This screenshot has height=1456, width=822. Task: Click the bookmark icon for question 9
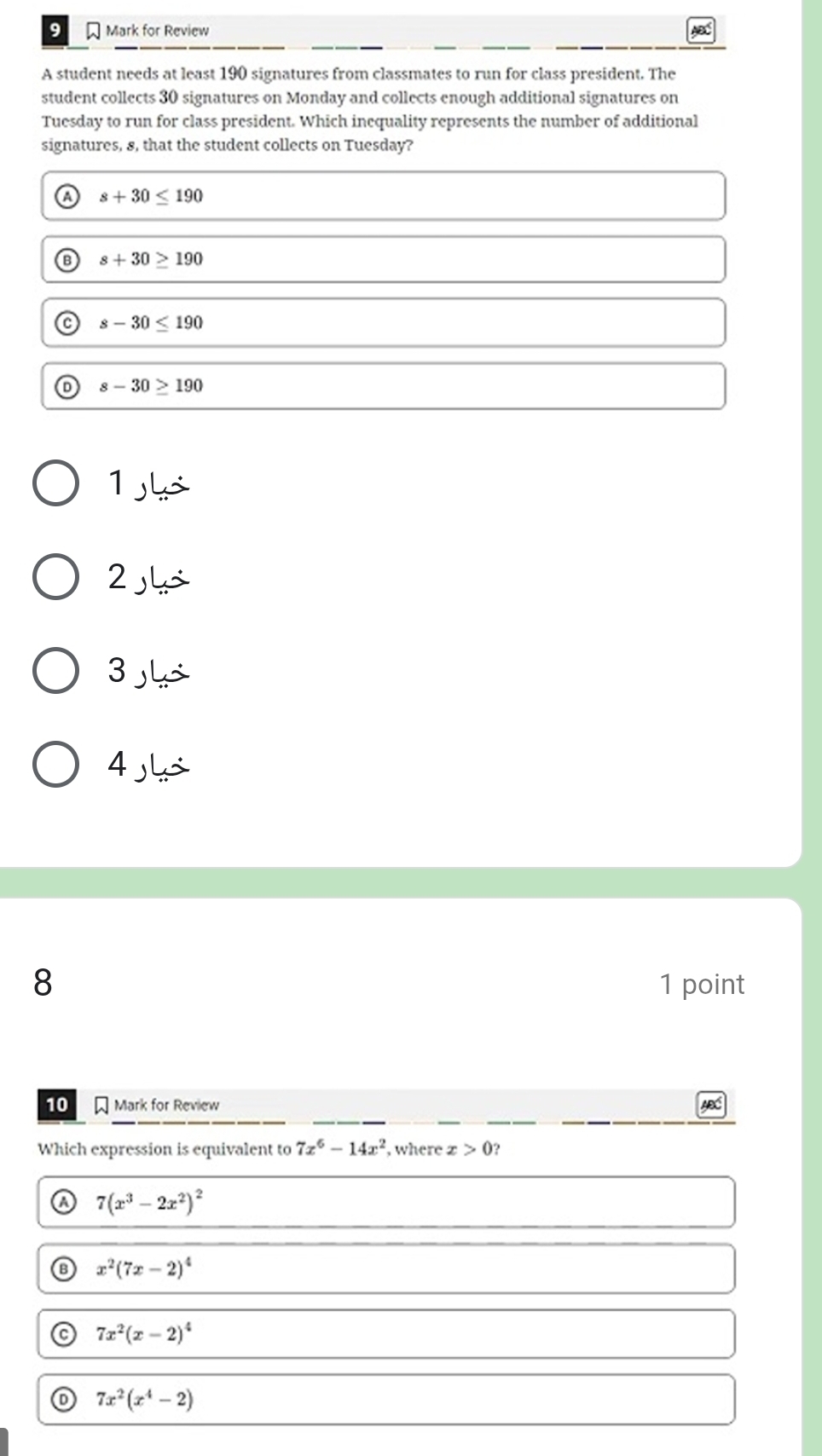pyautogui.click(x=93, y=31)
